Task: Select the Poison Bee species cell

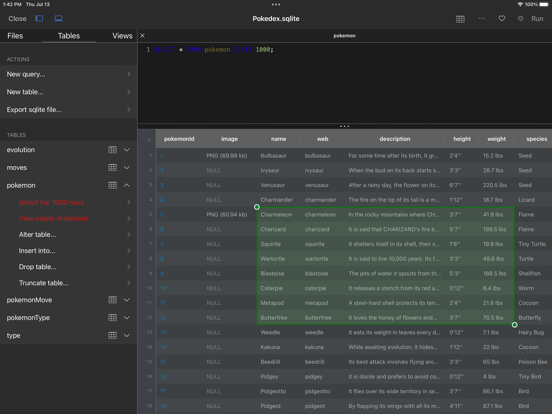Action: pos(533,362)
